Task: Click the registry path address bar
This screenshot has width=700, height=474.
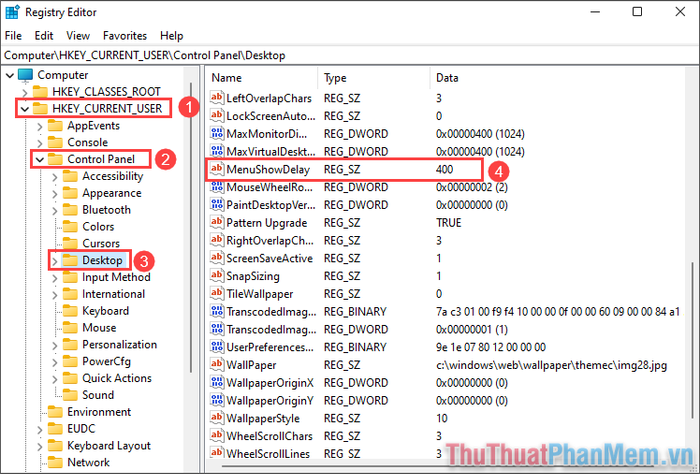Action: (349, 55)
